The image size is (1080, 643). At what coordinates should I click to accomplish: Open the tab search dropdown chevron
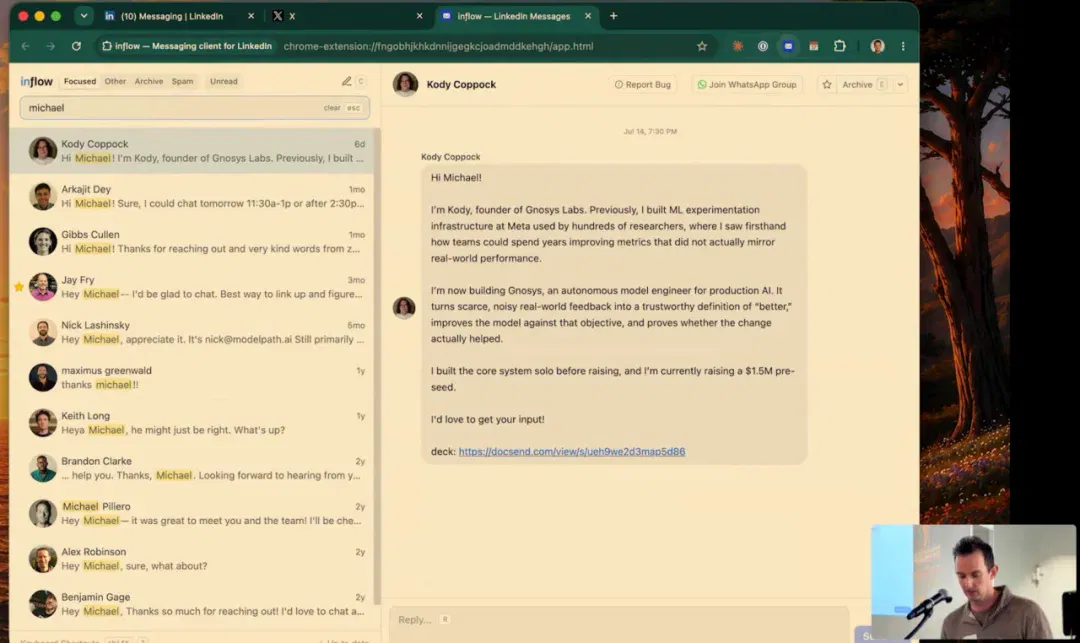click(83, 16)
